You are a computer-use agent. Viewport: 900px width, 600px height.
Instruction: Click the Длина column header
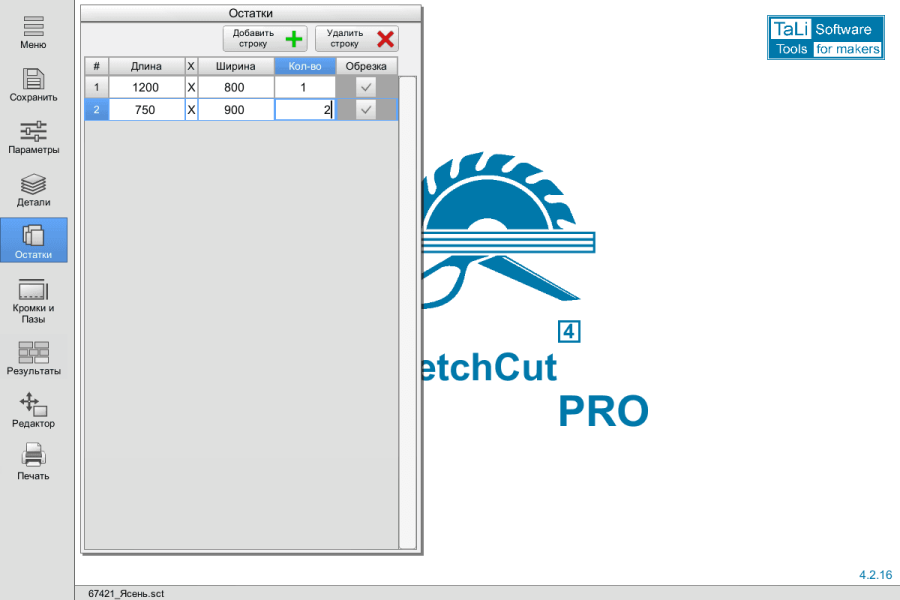pyautogui.click(x=146, y=66)
